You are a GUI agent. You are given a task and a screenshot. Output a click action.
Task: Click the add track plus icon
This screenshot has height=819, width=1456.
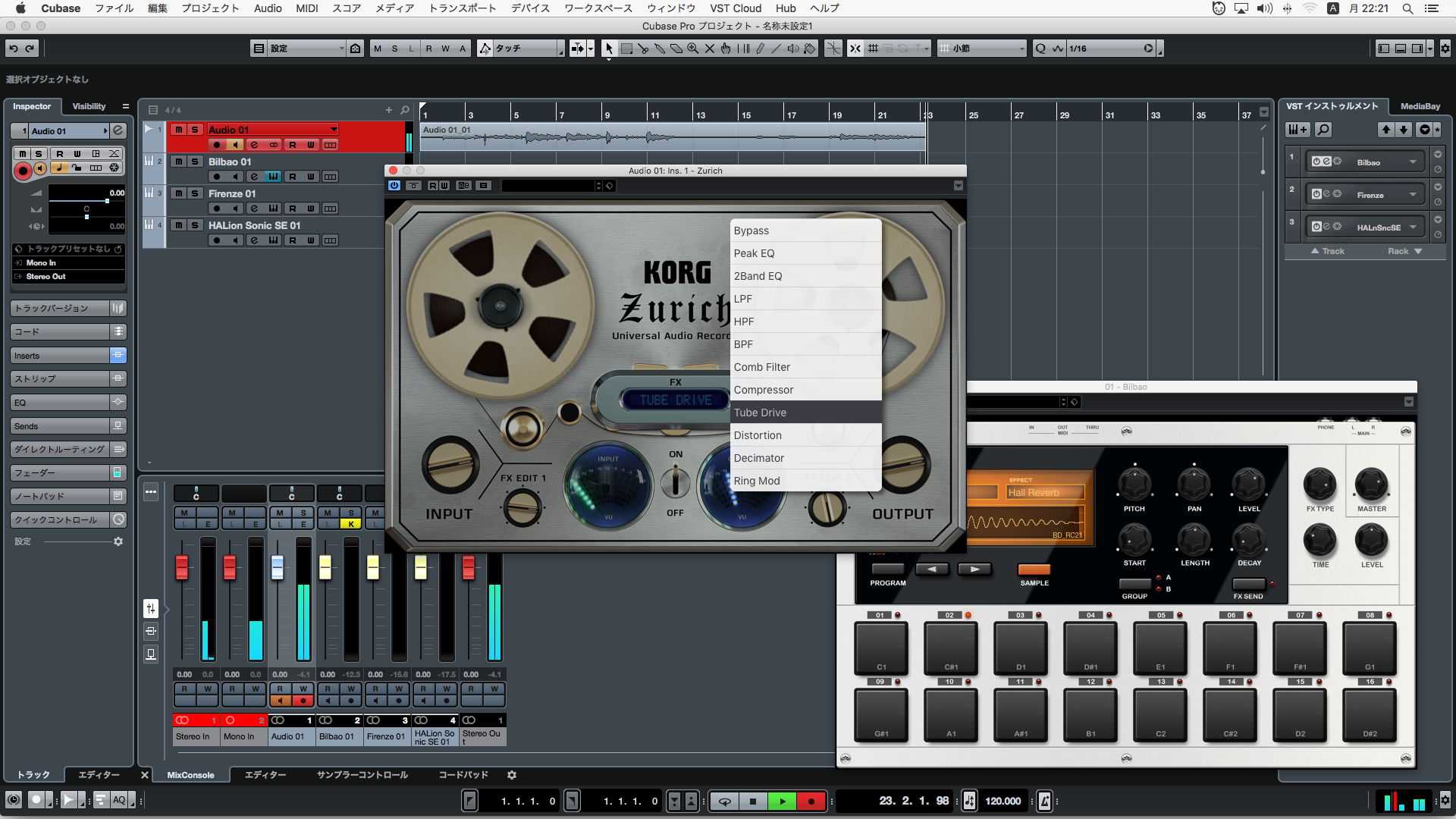(389, 110)
